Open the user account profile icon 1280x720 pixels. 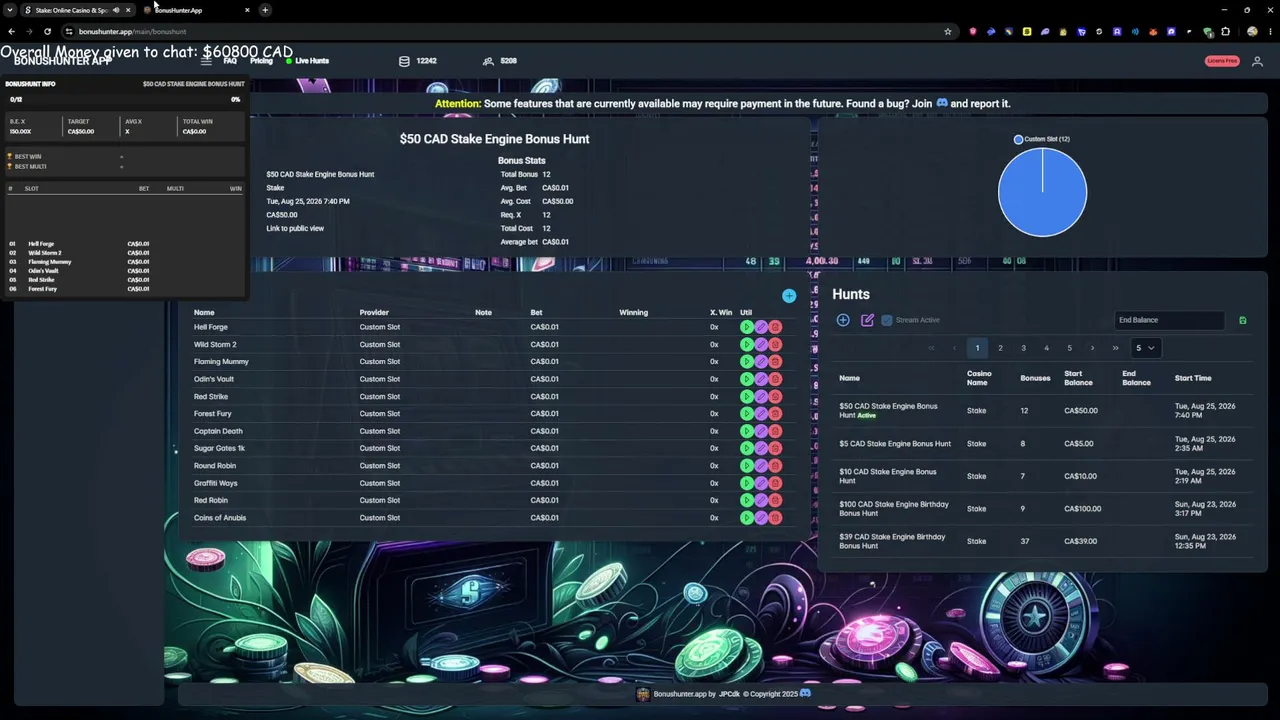1257,61
